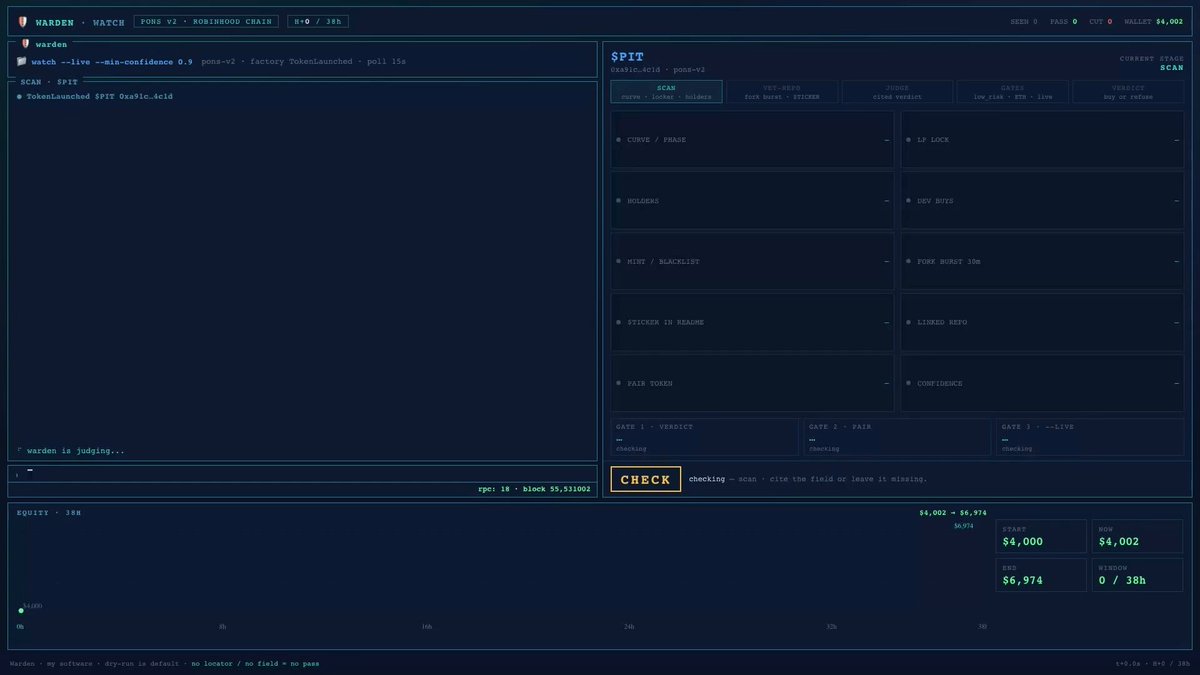Click the status dot for PAIR TOKEN
The width and height of the screenshot is (1200, 675).
[x=618, y=383]
